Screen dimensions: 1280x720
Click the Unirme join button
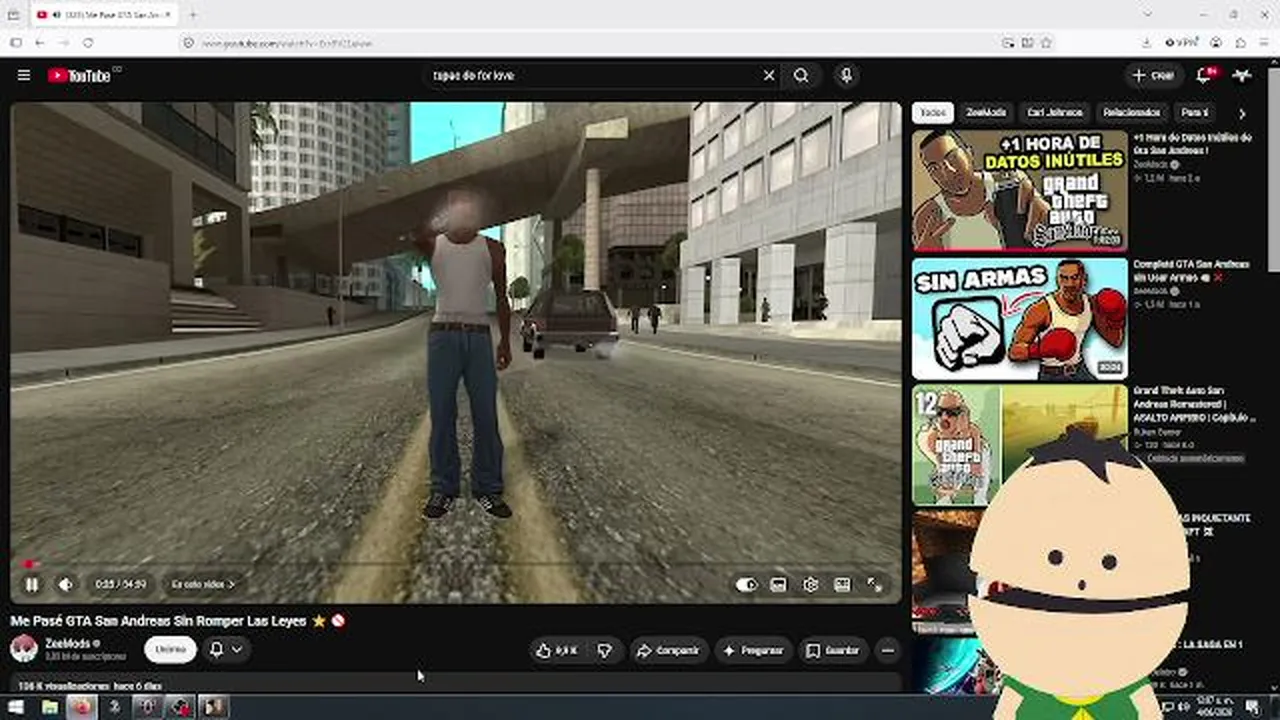coord(170,649)
